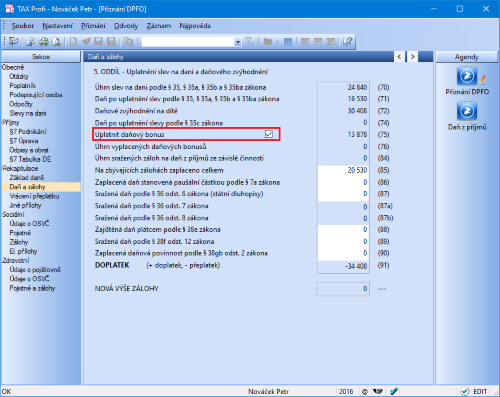Select Základ daně section

click(27, 178)
